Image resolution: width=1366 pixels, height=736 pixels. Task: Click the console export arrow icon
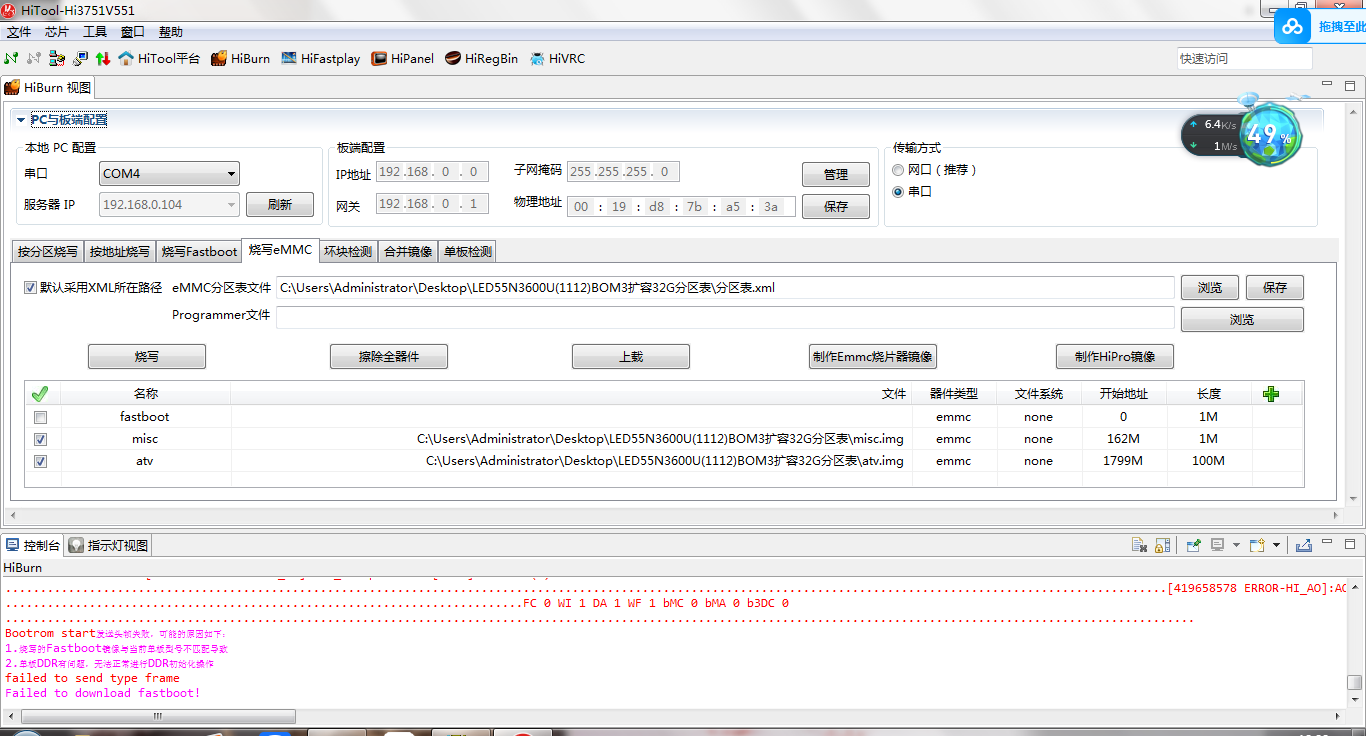click(1303, 545)
